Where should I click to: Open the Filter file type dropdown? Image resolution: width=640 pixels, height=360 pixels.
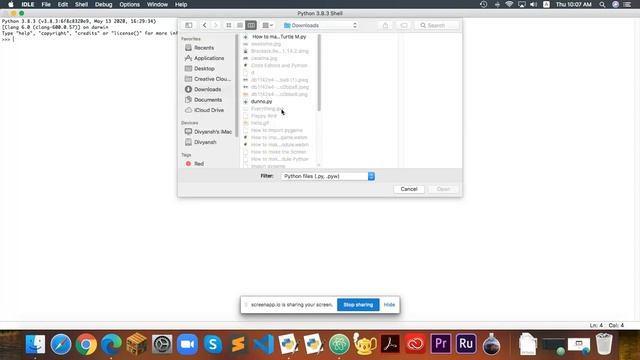328,176
